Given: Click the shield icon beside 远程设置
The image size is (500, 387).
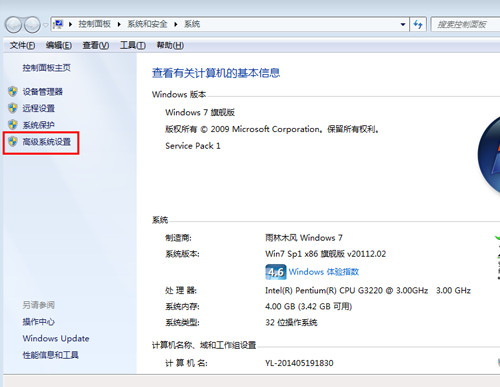Looking at the screenshot, I should pyautogui.click(x=13, y=108).
